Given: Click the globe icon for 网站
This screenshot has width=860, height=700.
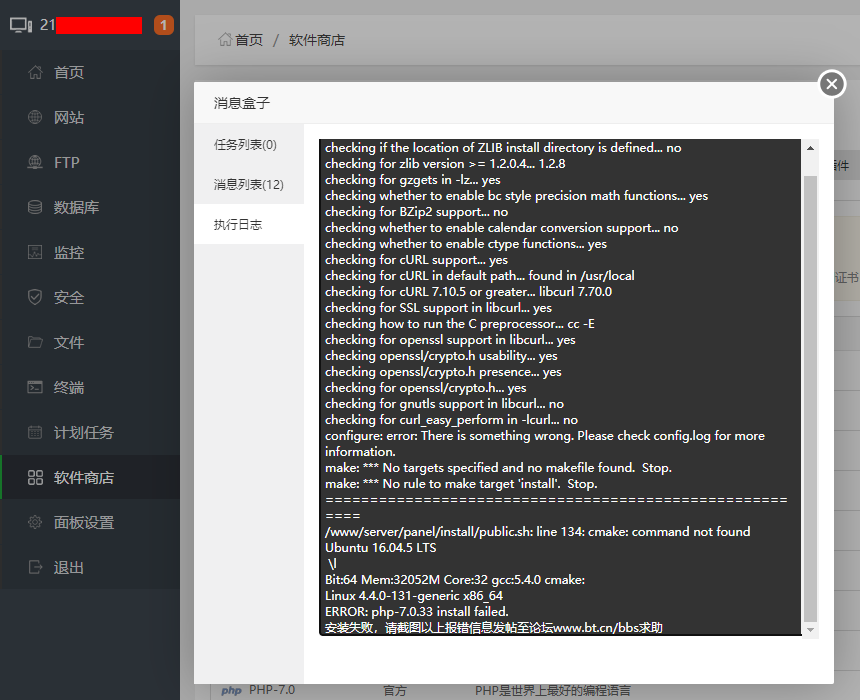Looking at the screenshot, I should pos(35,117).
